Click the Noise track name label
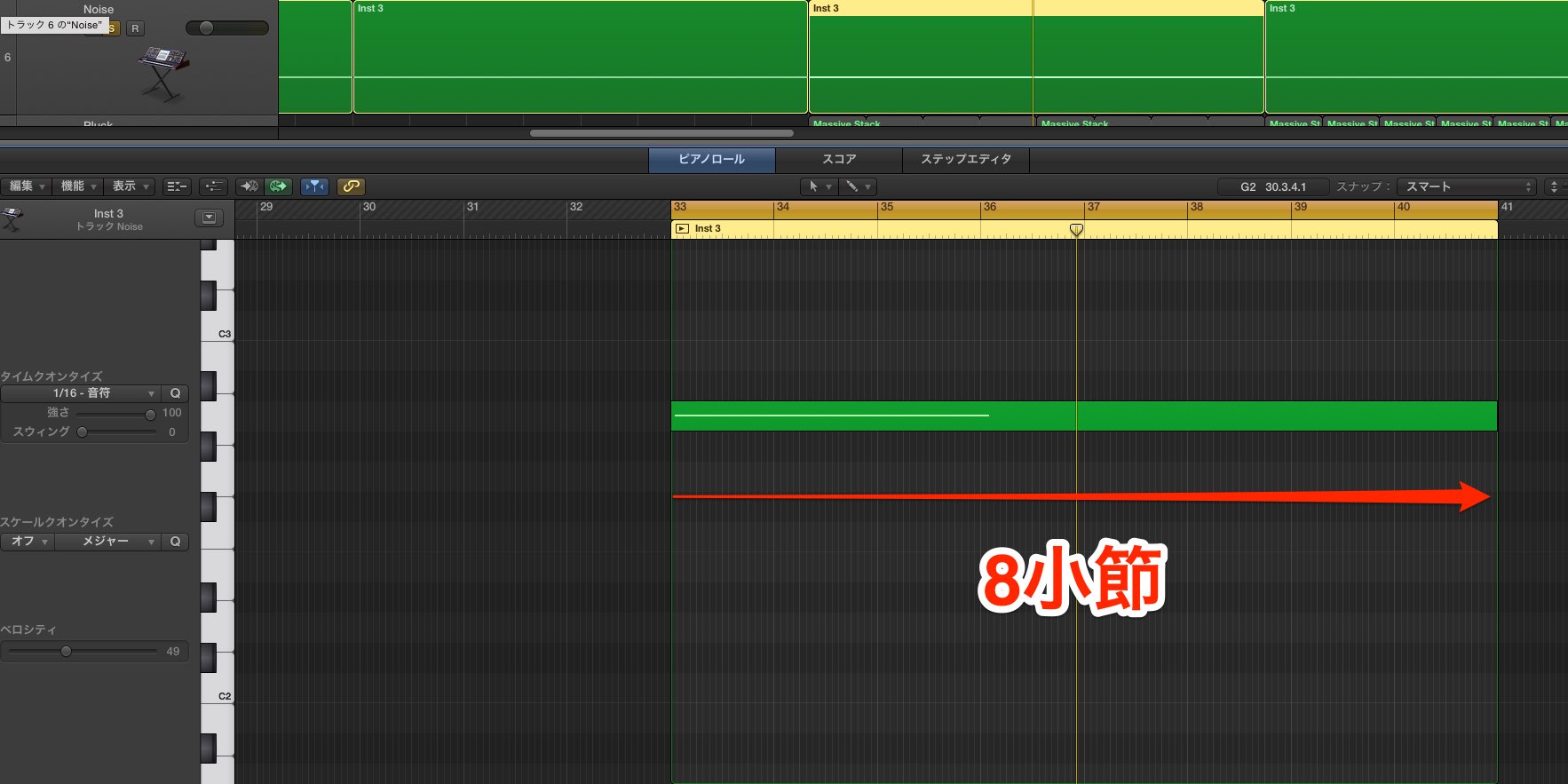Image resolution: width=1568 pixels, height=784 pixels. point(99,9)
